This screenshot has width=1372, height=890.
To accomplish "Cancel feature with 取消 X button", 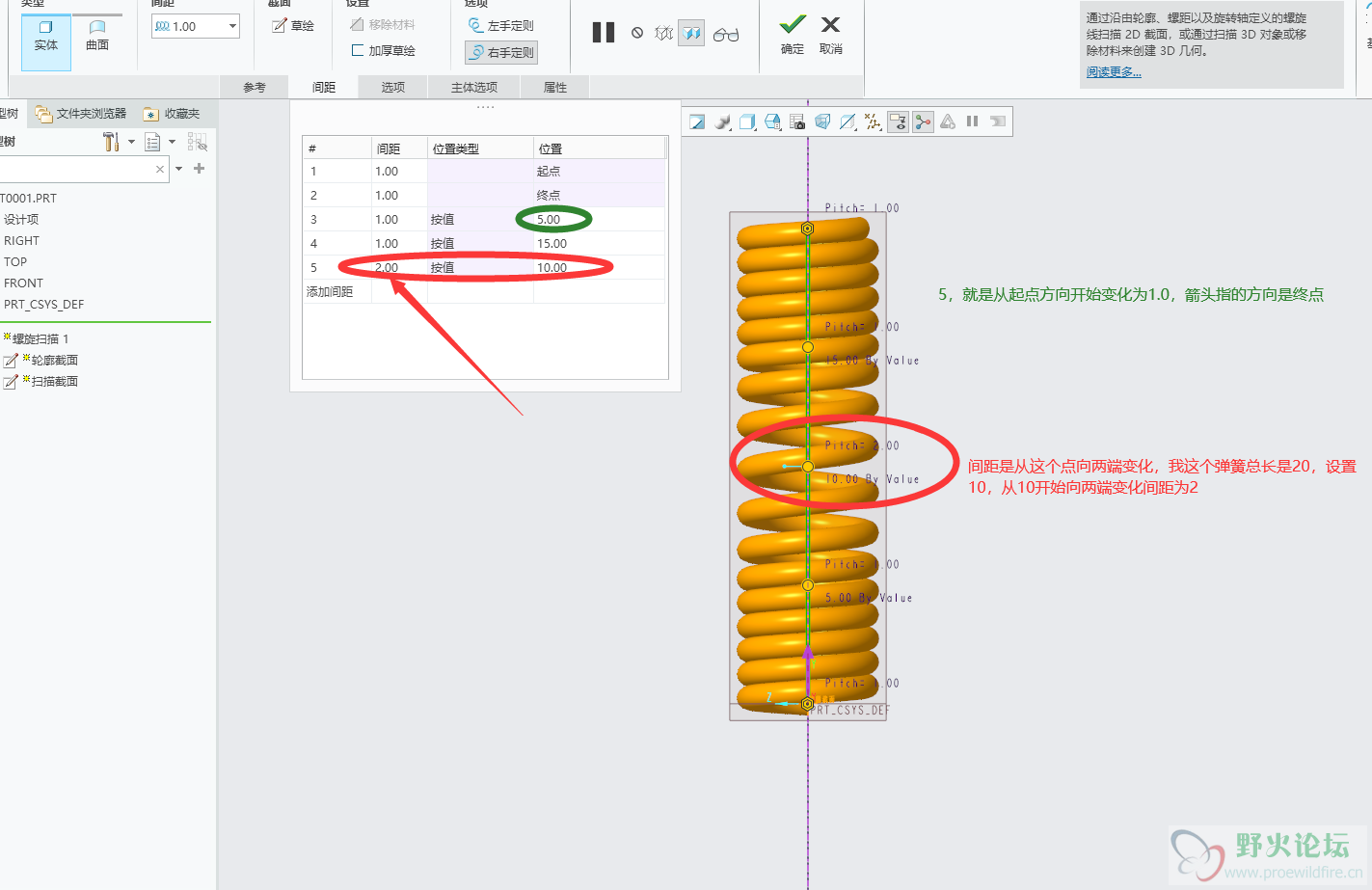I will [x=830, y=35].
